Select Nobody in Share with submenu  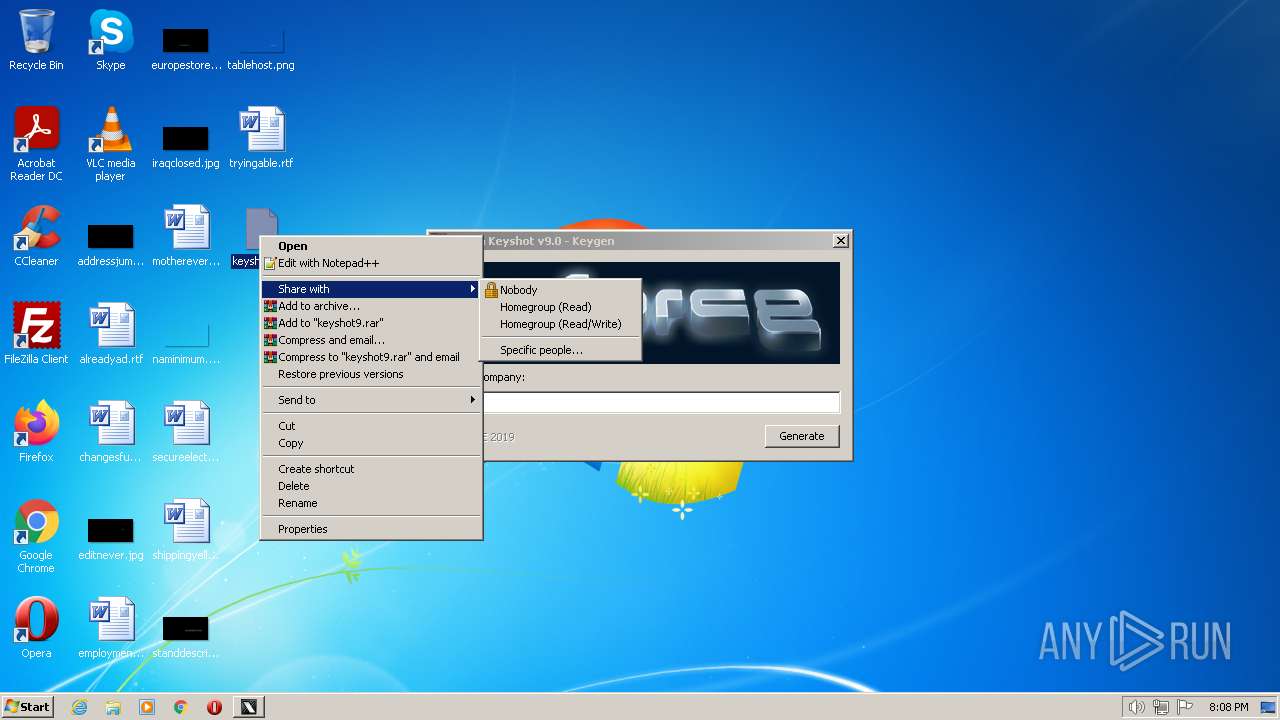pos(560,290)
